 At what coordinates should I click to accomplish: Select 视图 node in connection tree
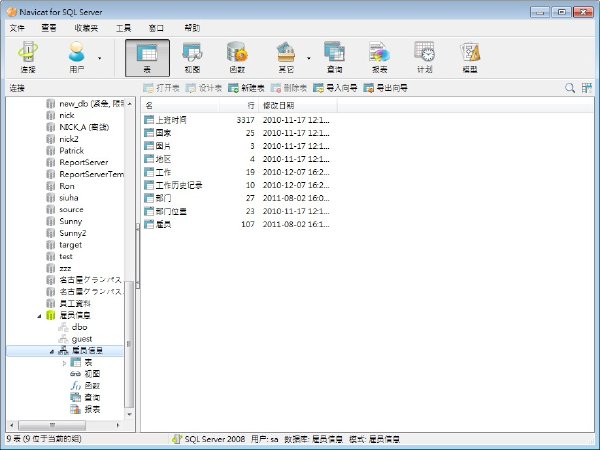pyautogui.click(x=92, y=374)
